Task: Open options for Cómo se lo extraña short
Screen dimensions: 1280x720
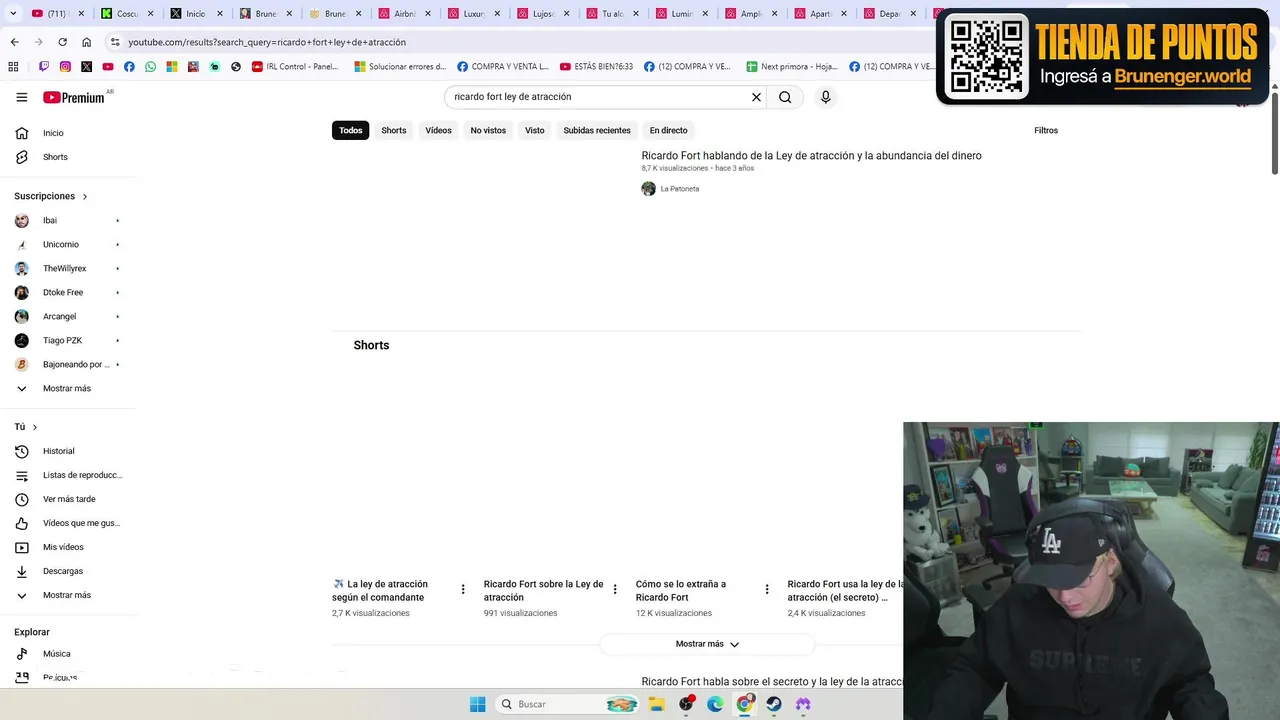Action: point(767,589)
